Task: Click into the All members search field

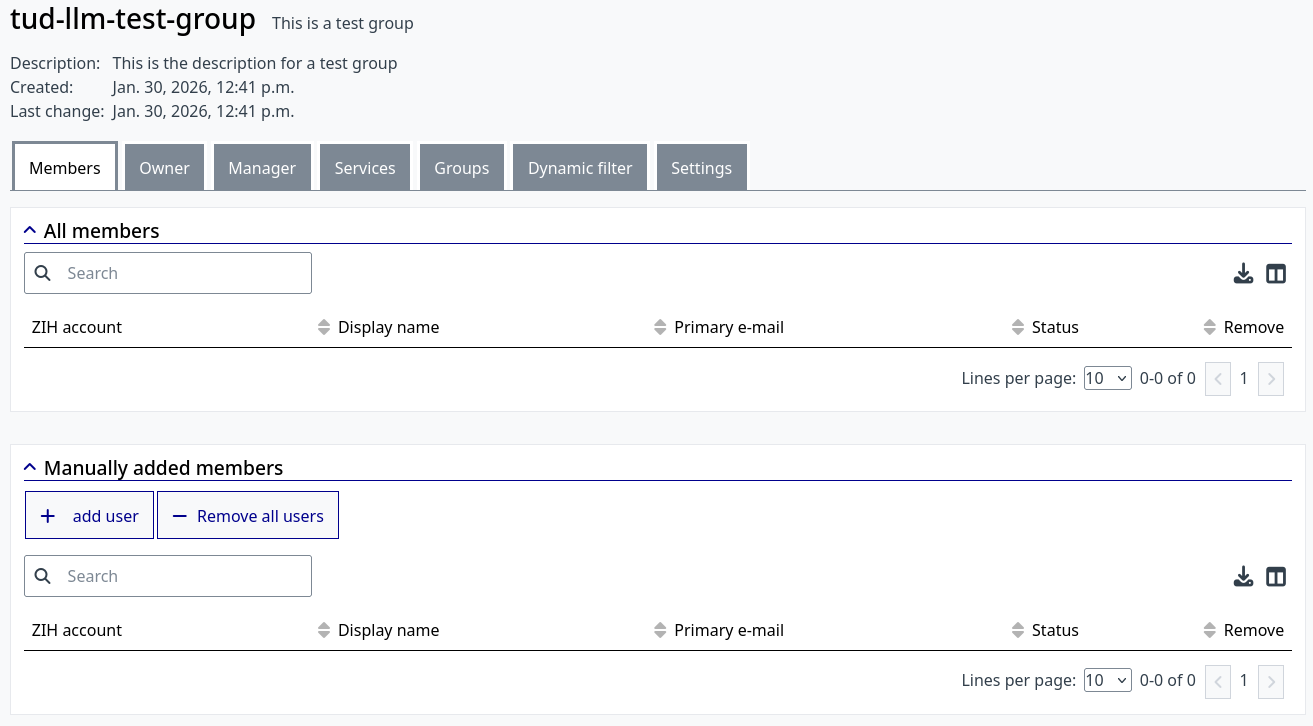Action: (180, 273)
